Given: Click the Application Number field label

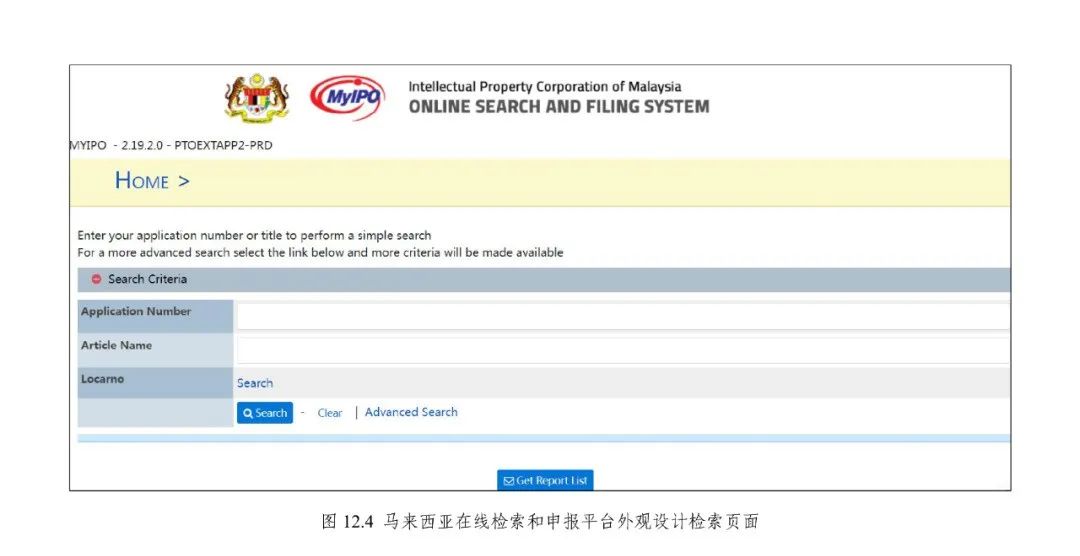Looking at the screenshot, I should tap(136, 312).
